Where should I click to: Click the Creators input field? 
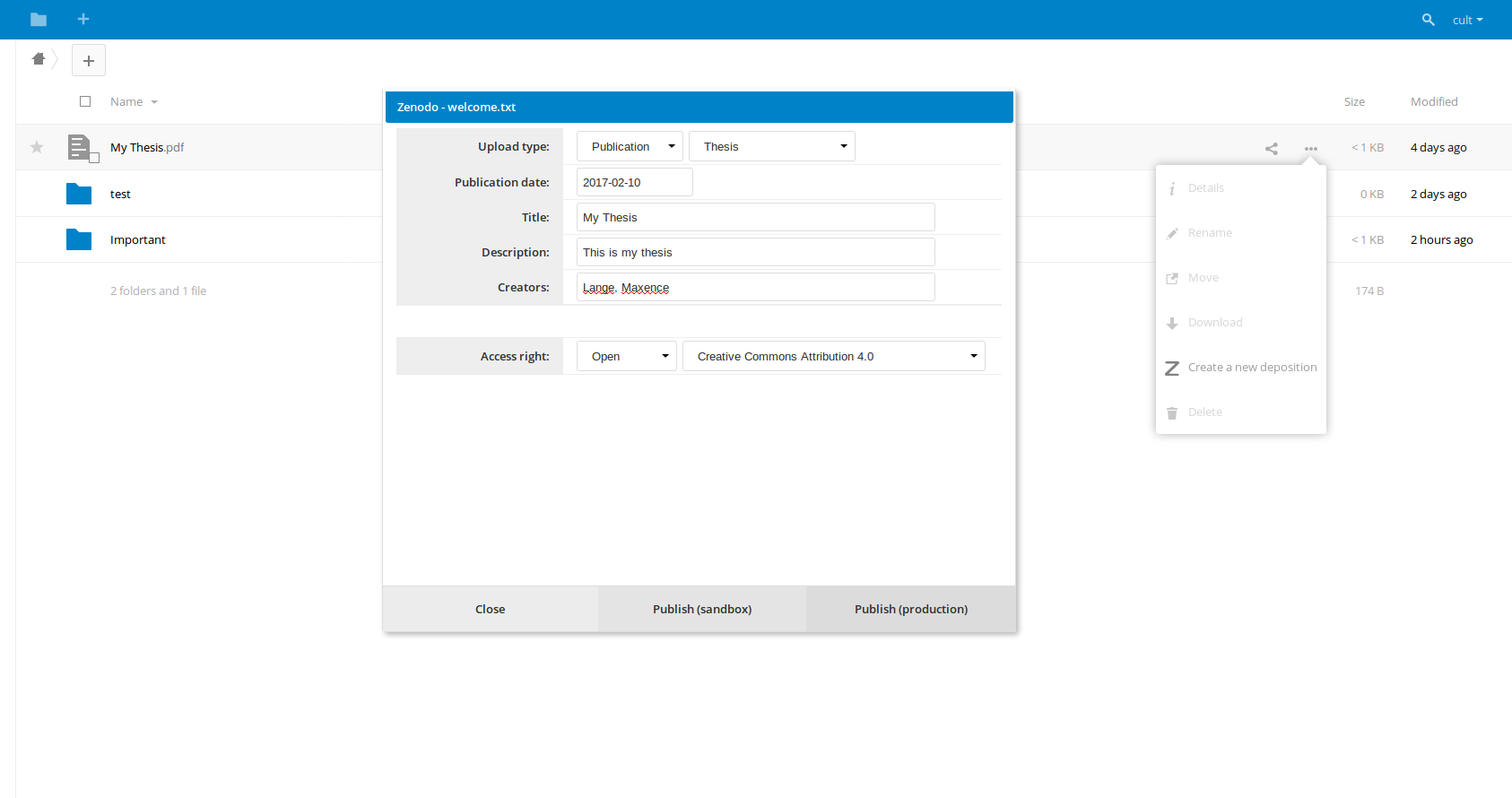pos(756,287)
